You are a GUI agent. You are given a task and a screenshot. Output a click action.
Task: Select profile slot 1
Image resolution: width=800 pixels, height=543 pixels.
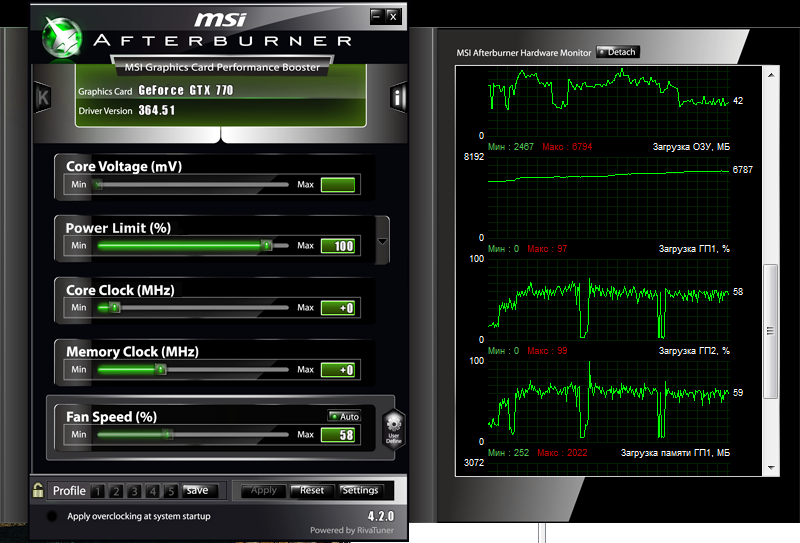98,491
